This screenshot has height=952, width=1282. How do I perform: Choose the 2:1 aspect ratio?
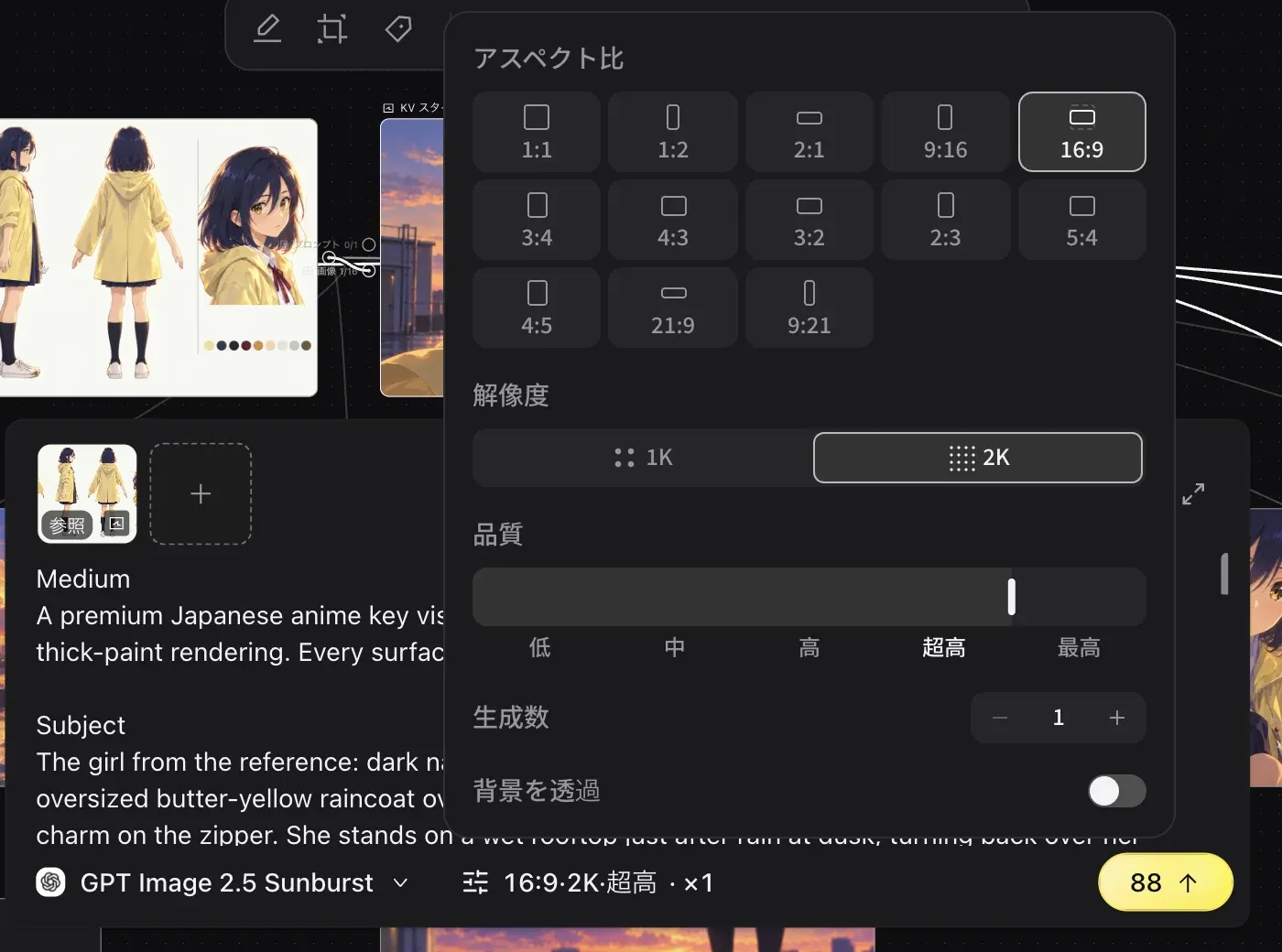809,132
